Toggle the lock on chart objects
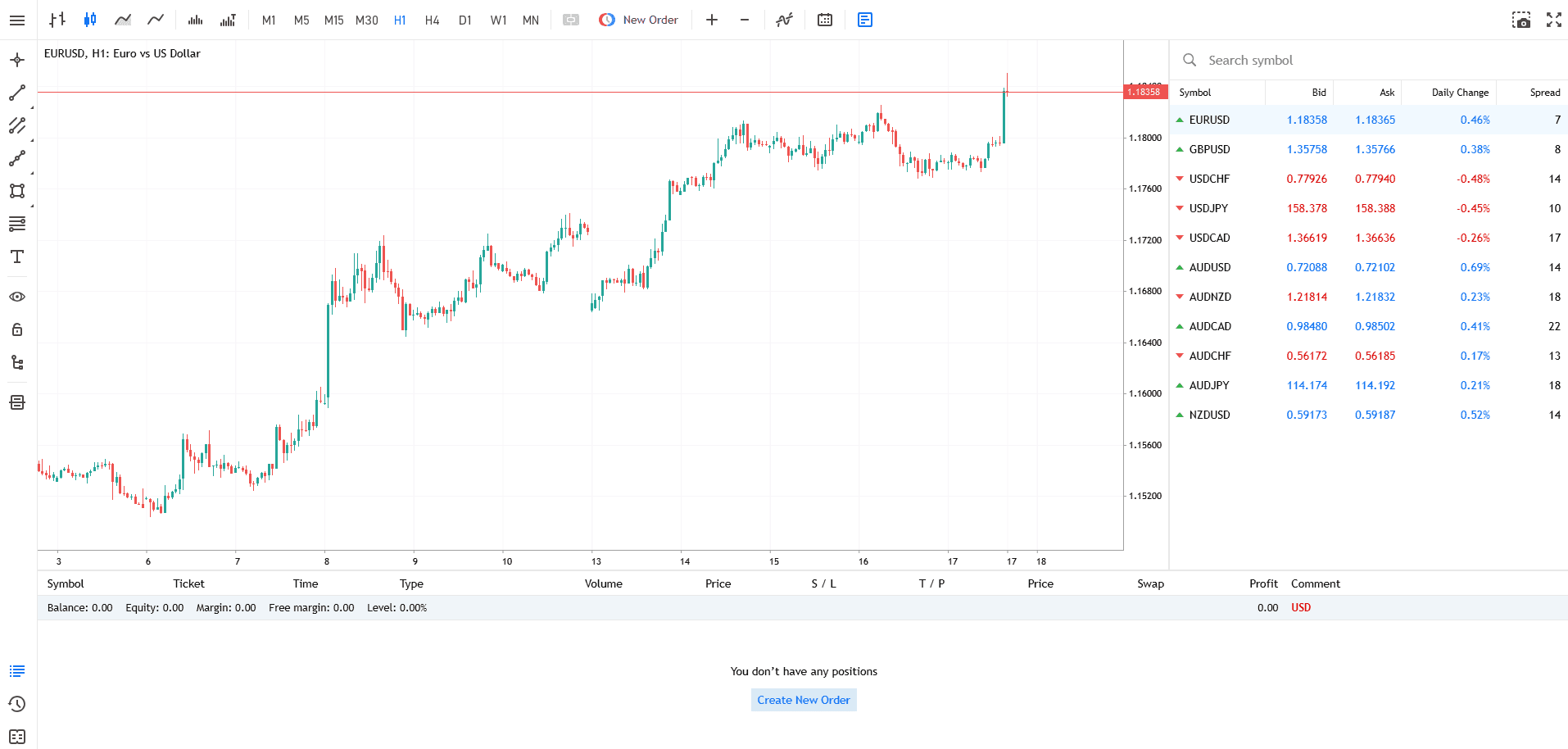This screenshot has width=1568, height=749. click(x=16, y=329)
